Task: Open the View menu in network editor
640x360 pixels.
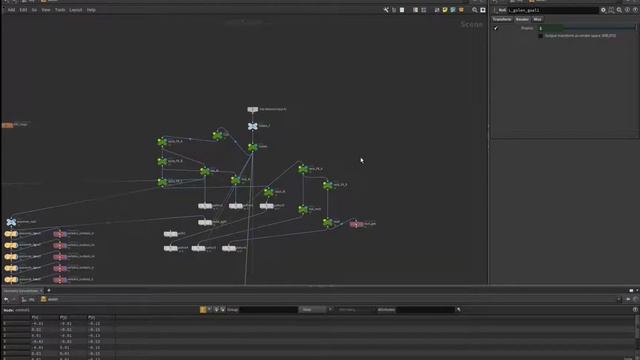Action: (x=46, y=10)
